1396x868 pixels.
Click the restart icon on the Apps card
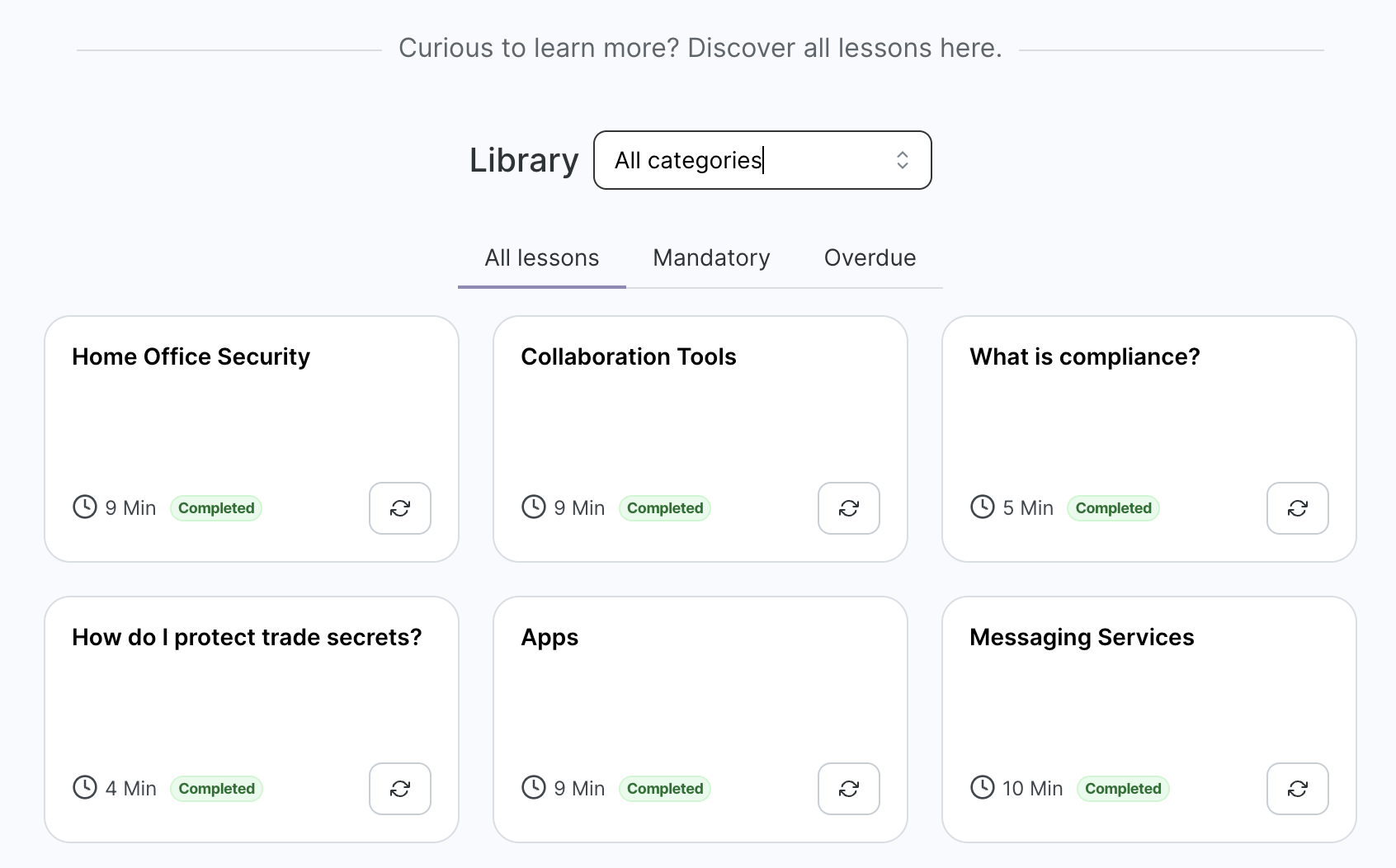point(848,789)
